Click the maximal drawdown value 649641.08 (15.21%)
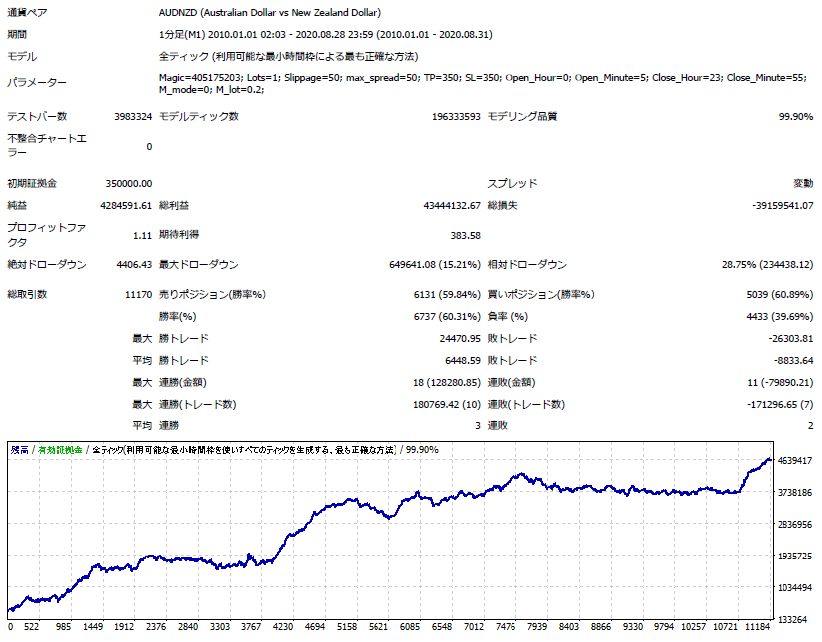 pos(435,265)
